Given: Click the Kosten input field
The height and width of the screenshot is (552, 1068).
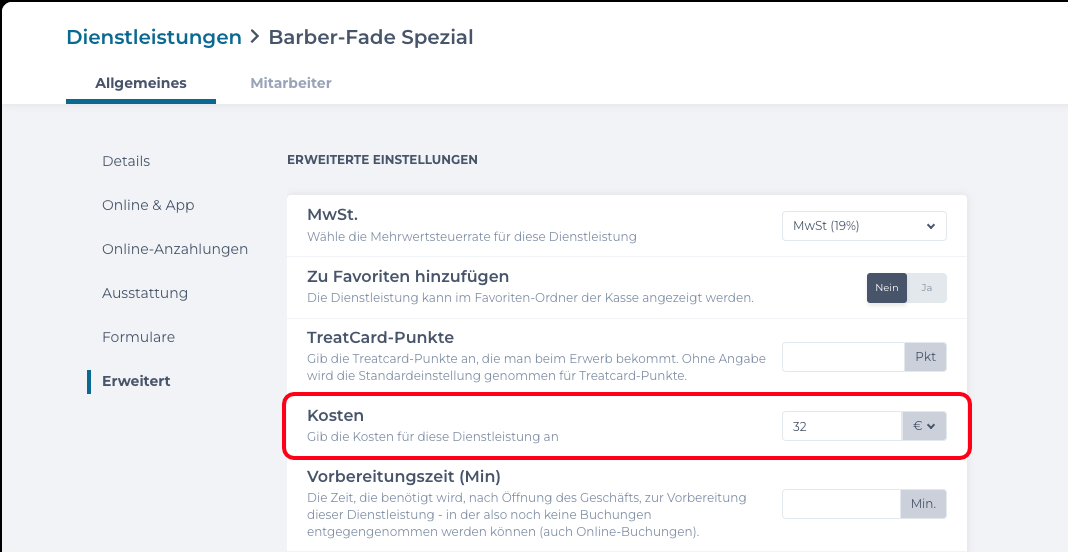Looking at the screenshot, I should click(x=842, y=426).
